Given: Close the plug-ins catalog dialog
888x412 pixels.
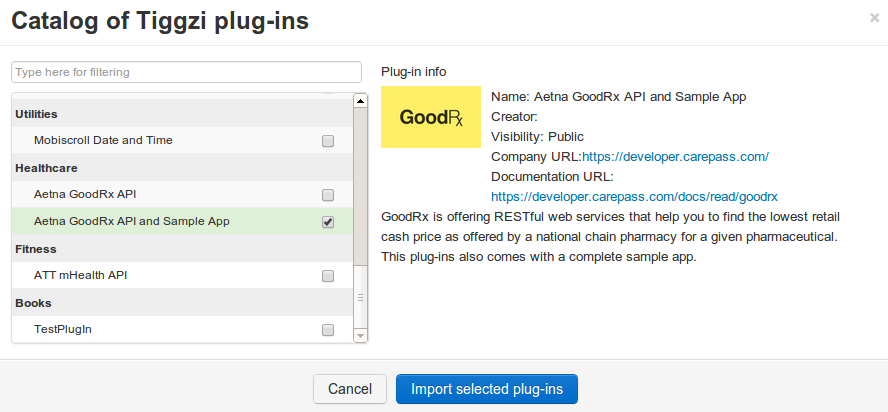Looking at the screenshot, I should coord(874,18).
